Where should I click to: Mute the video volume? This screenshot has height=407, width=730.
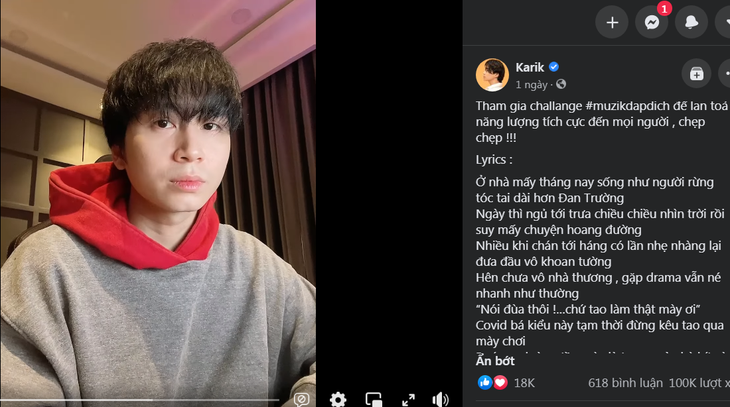[440, 399]
